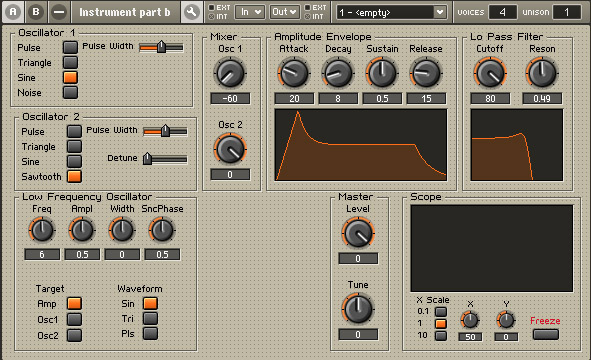Select Sin LFO waveform
Screen dimensions: 591x360
coord(150,303)
